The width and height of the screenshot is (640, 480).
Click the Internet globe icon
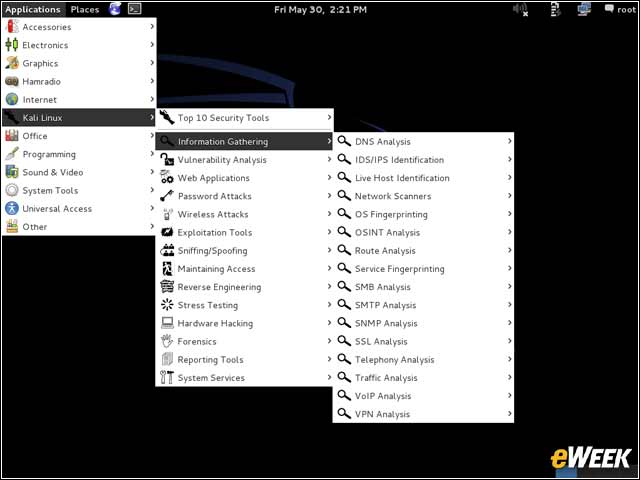point(12,99)
